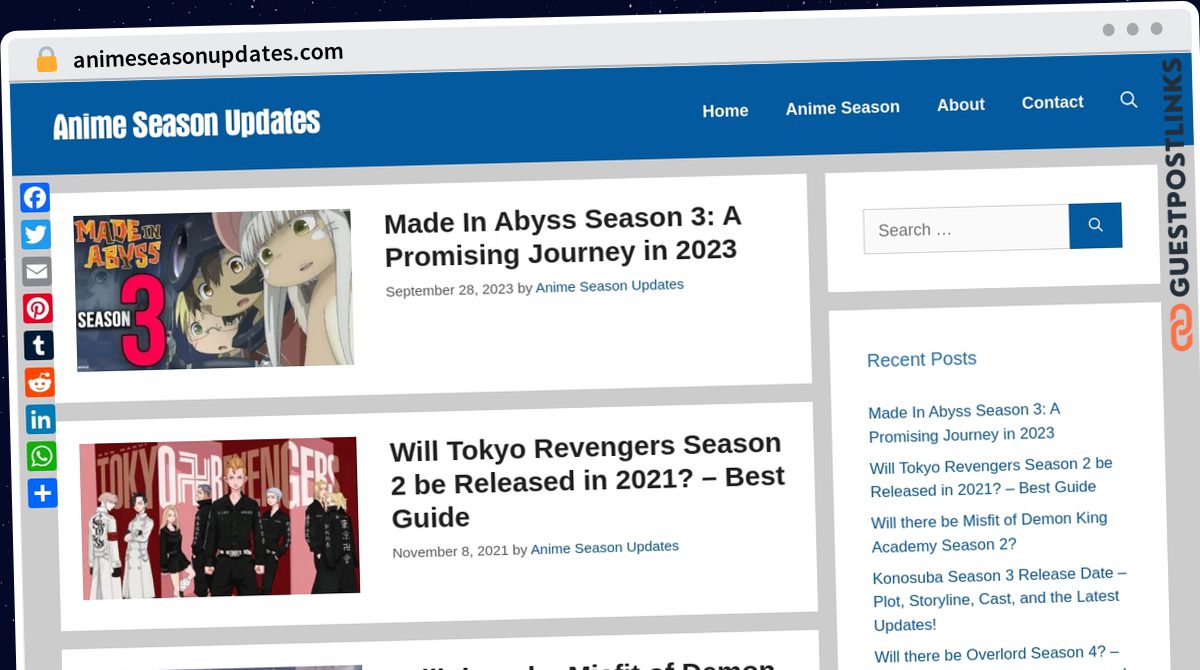Share the page on Reddit
The width and height of the screenshot is (1200, 670).
(x=40, y=383)
